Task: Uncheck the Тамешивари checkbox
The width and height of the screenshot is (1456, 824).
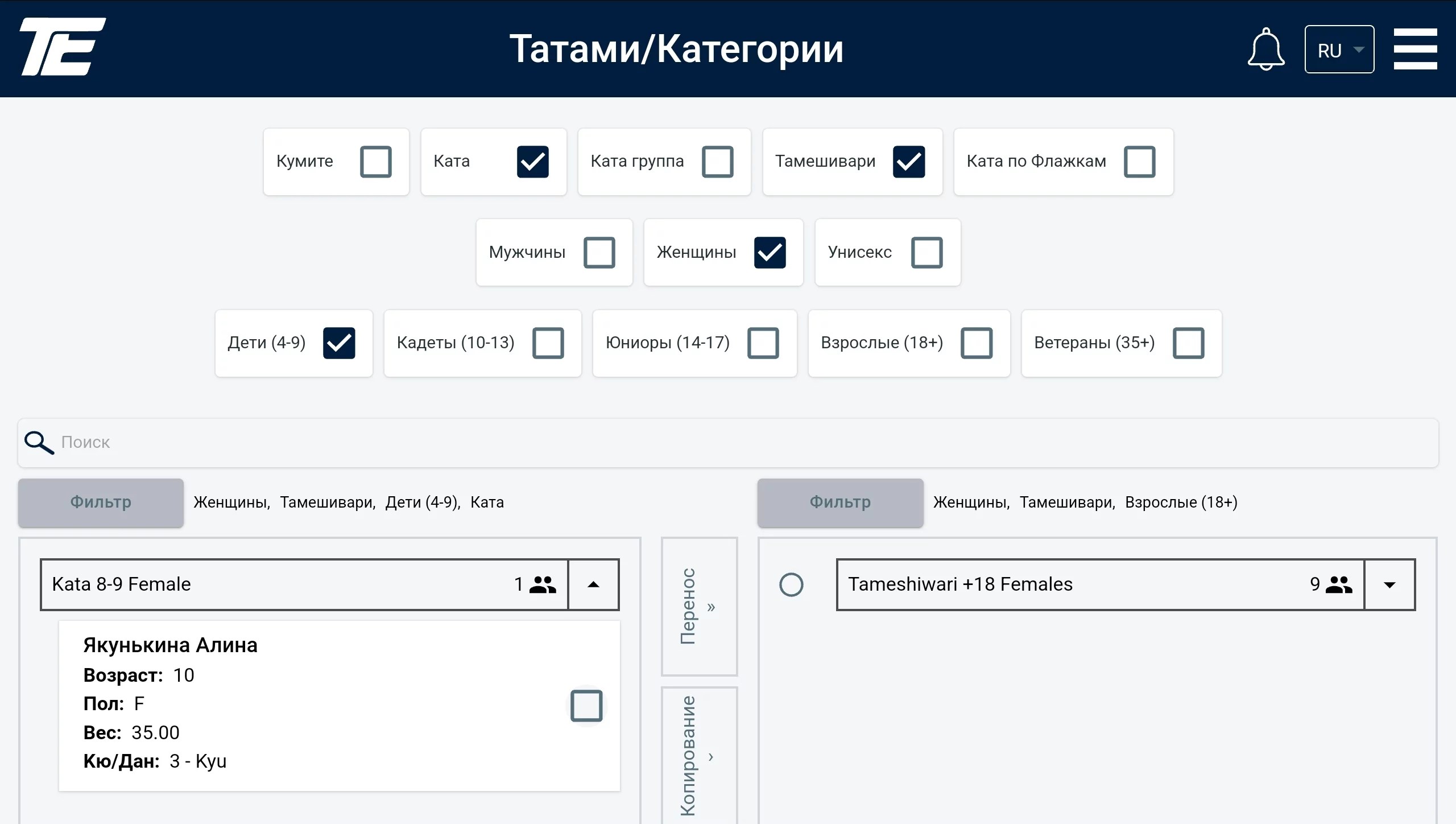Action: [908, 162]
